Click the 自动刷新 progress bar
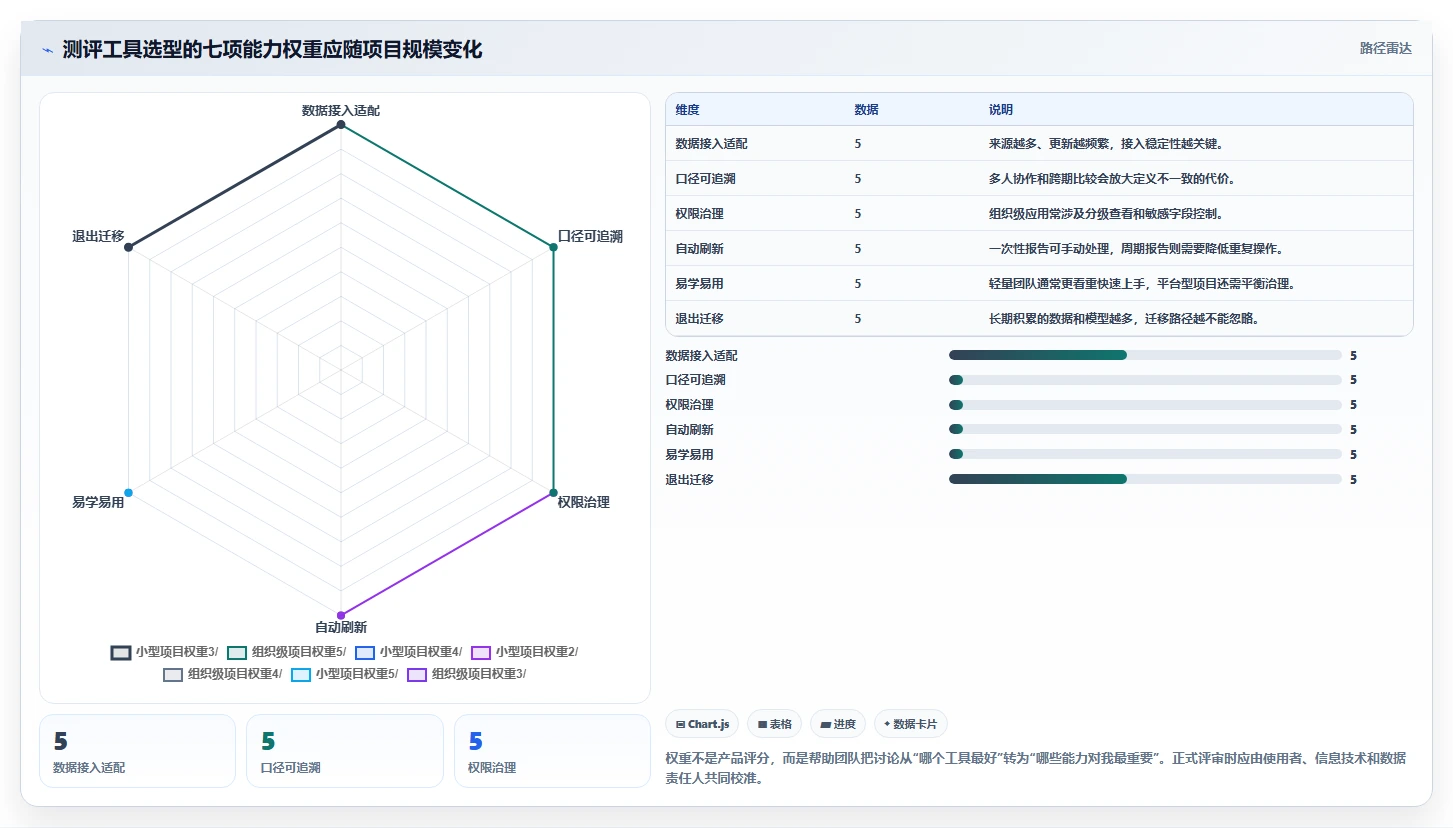1453x828 pixels. pyautogui.click(x=1145, y=429)
